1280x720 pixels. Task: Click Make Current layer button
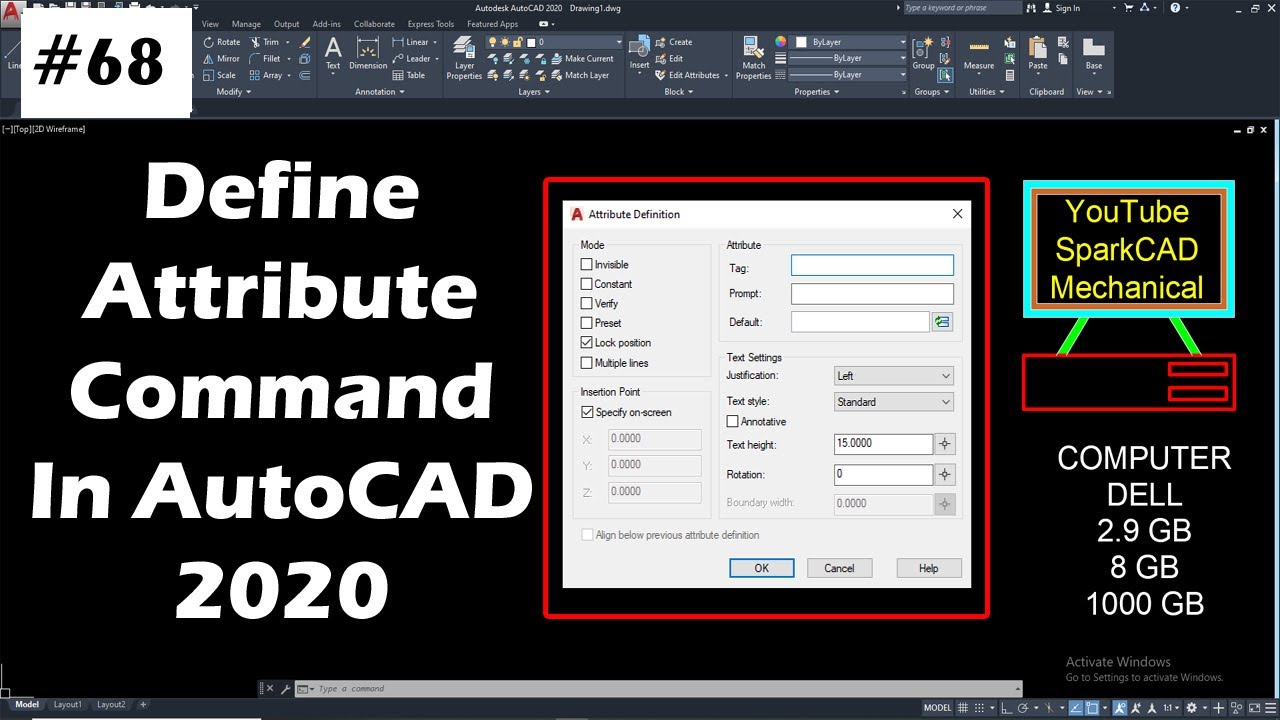coord(581,58)
